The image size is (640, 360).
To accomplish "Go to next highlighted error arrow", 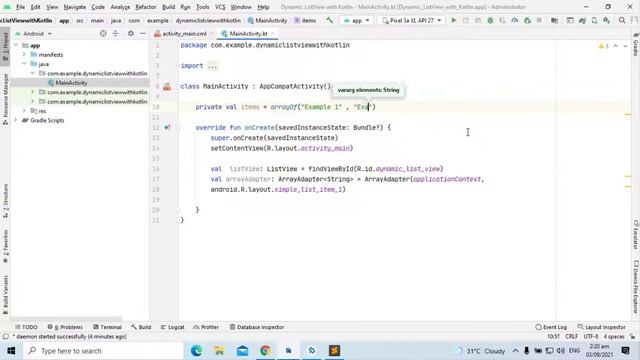I will pos(625,46).
